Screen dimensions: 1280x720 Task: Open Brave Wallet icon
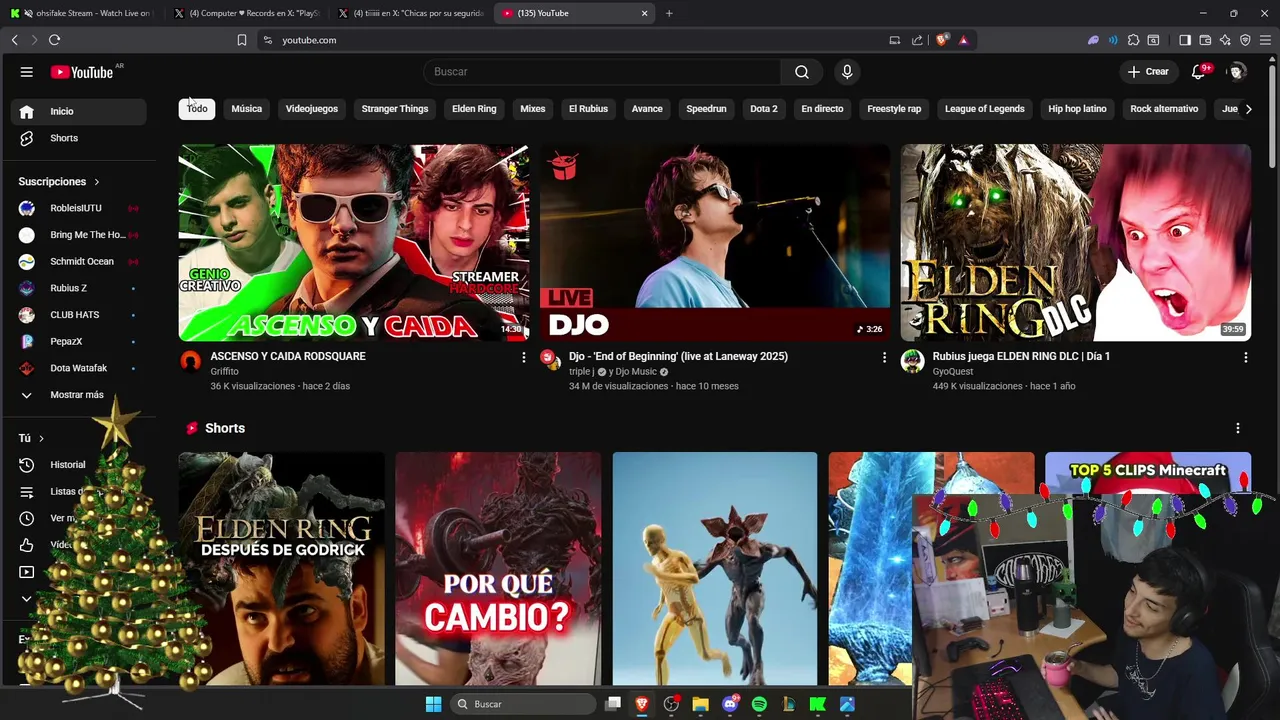pos(1205,40)
